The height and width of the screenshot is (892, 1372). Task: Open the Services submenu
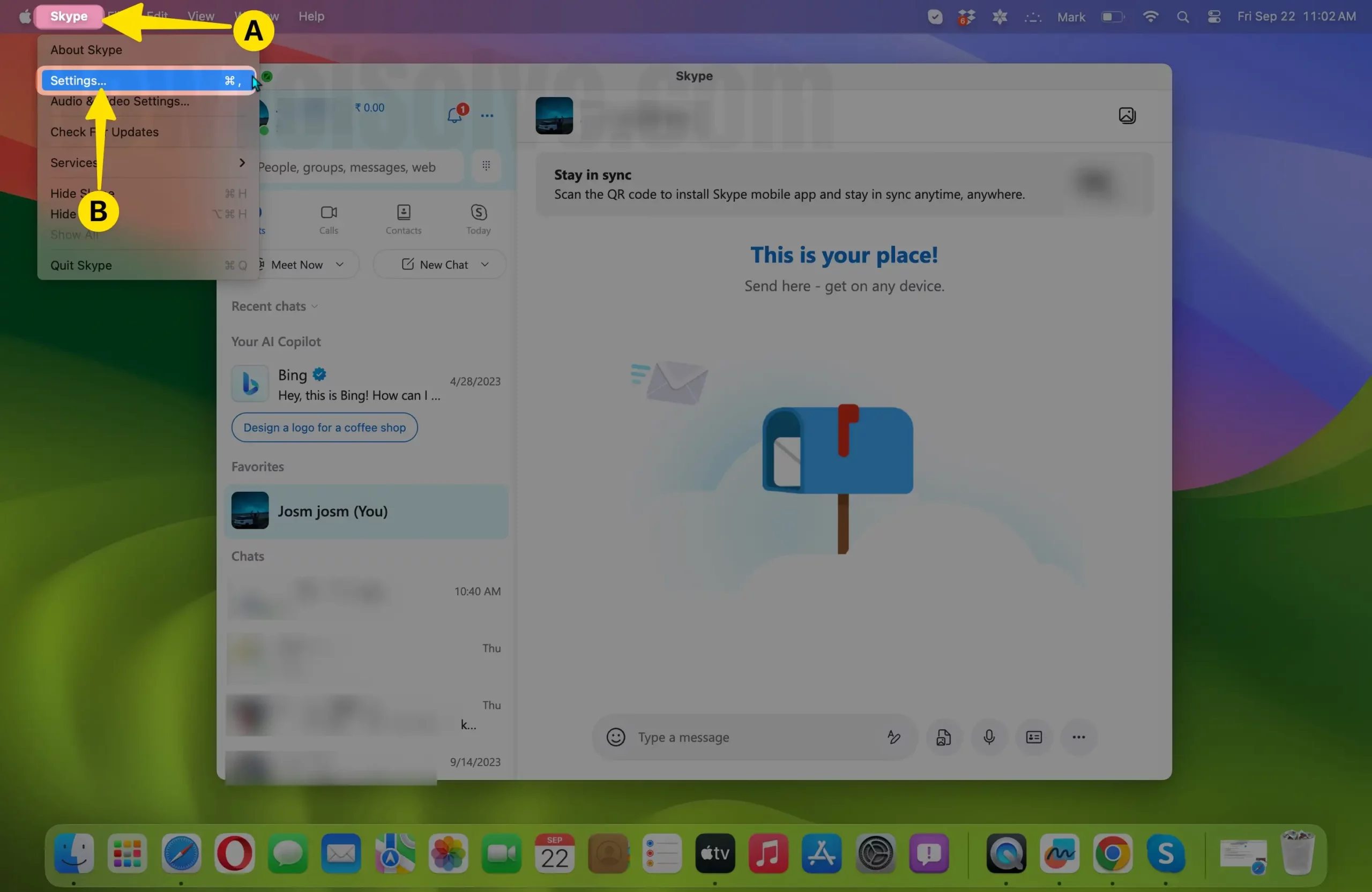pyautogui.click(x=147, y=162)
